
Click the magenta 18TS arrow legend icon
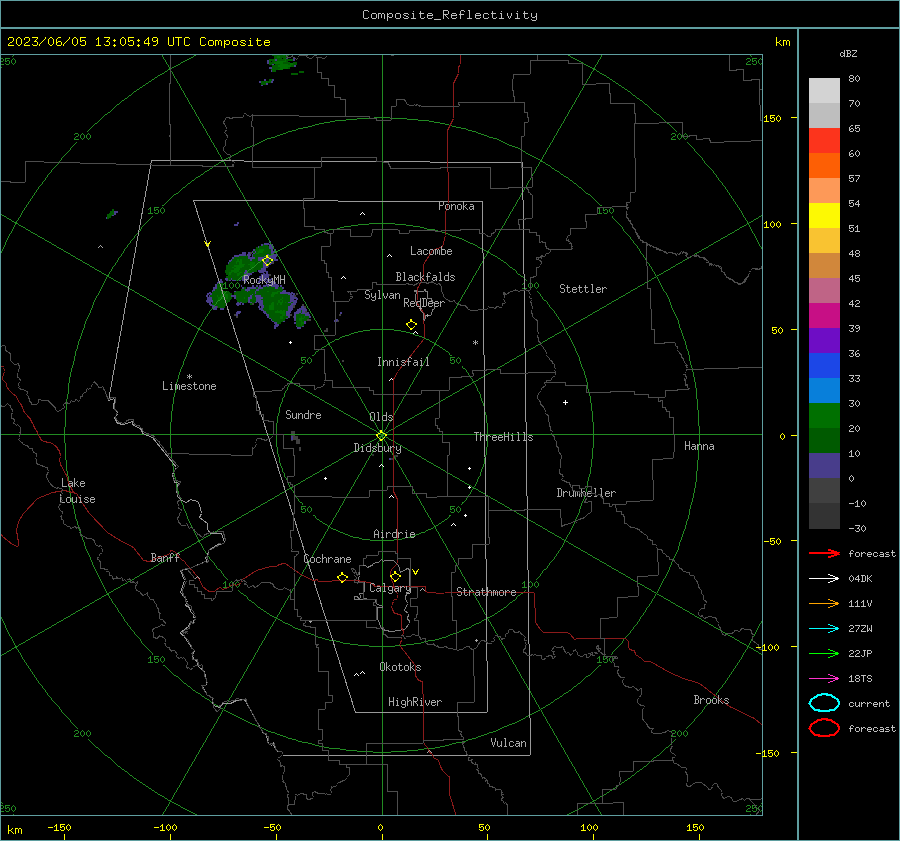click(x=824, y=679)
